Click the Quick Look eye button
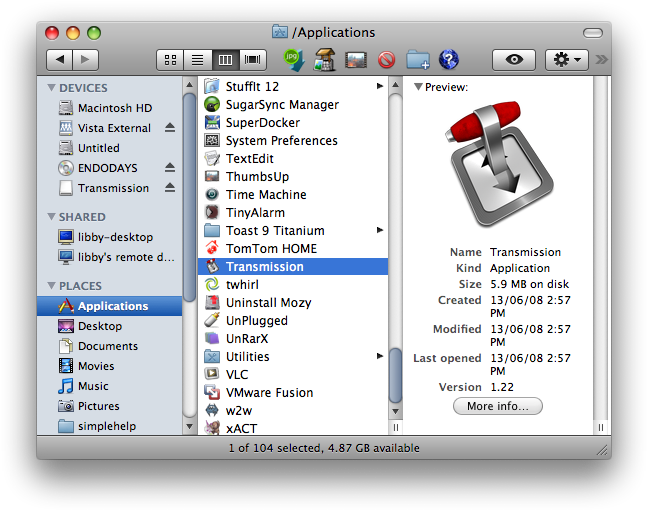The height and width of the screenshot is (510, 647). coord(514,60)
